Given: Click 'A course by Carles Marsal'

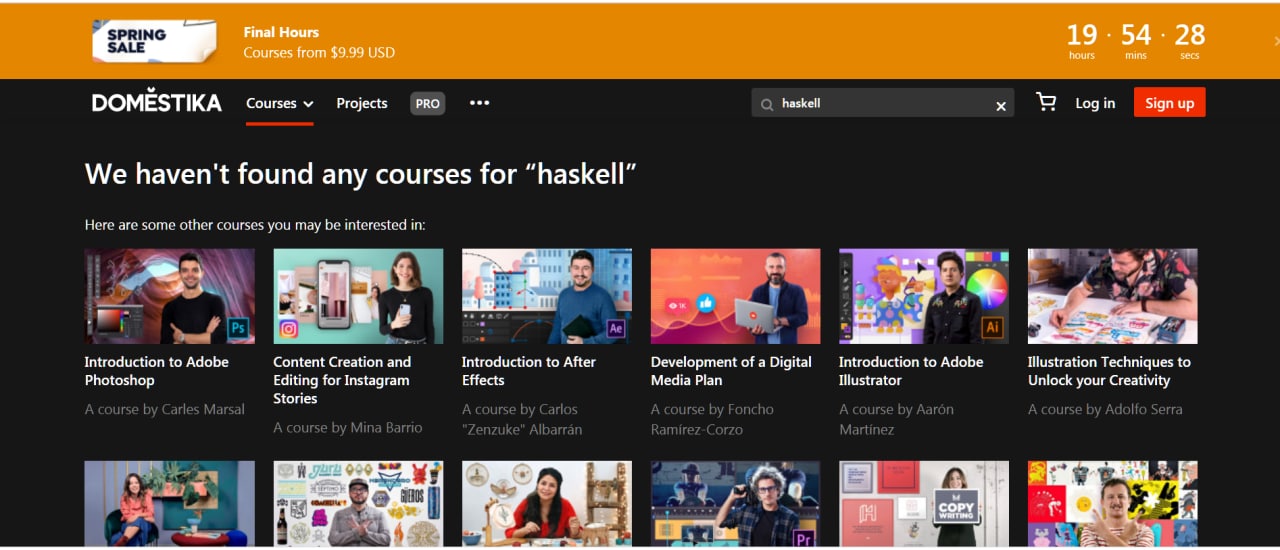Looking at the screenshot, I should (165, 409).
